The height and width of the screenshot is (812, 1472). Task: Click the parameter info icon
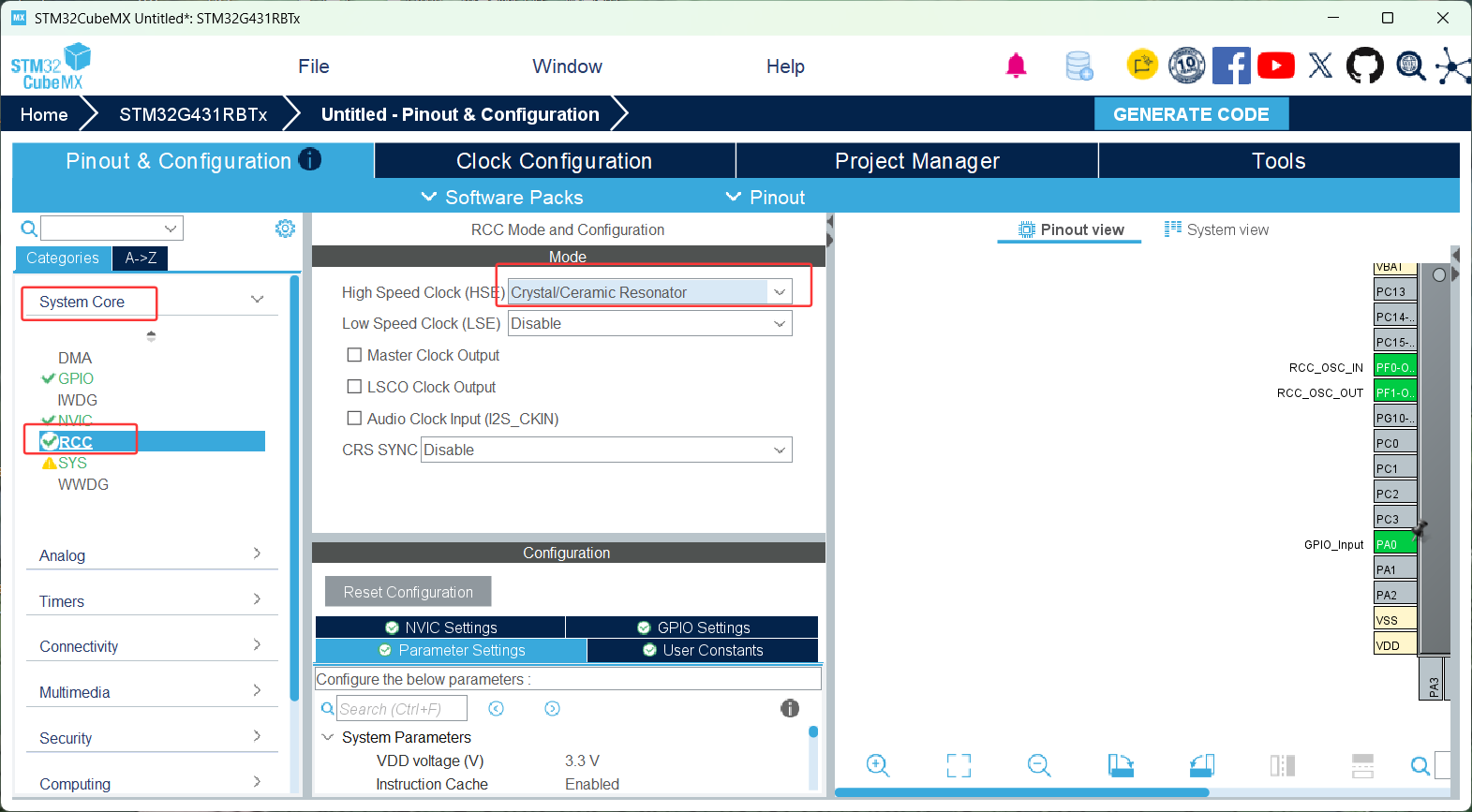[790, 708]
